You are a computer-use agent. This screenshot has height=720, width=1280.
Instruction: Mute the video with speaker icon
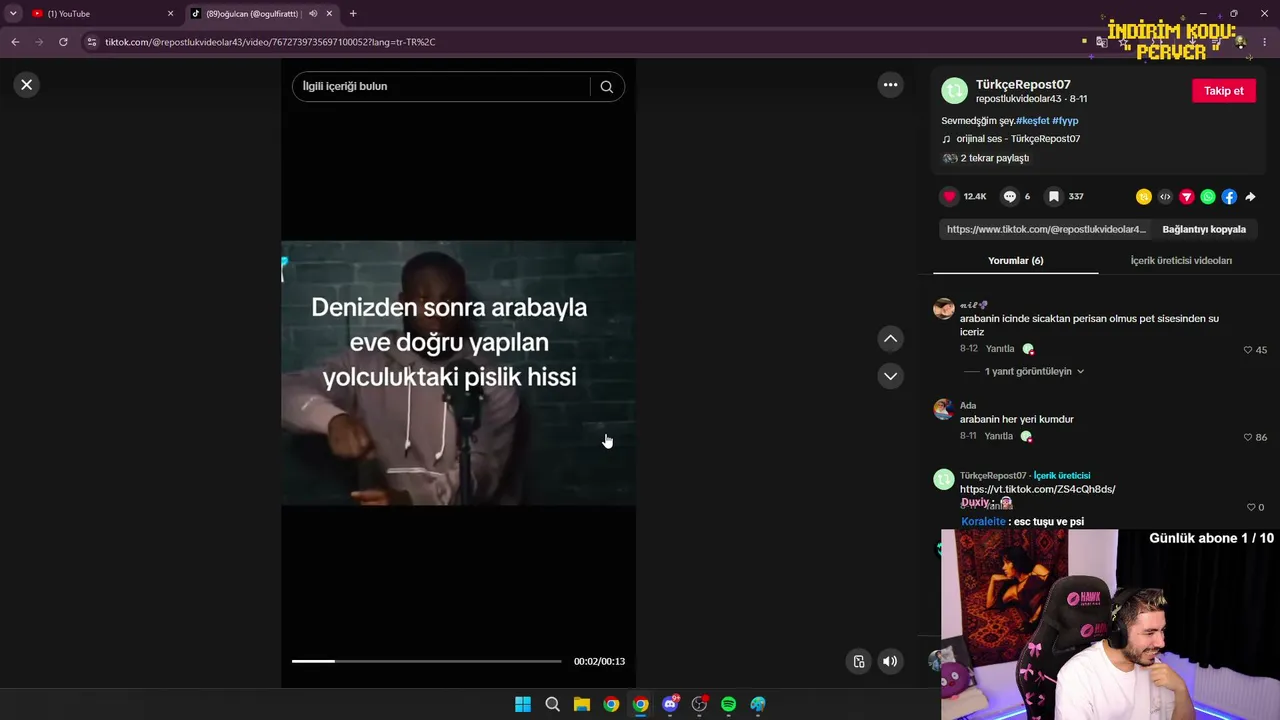[x=890, y=661]
